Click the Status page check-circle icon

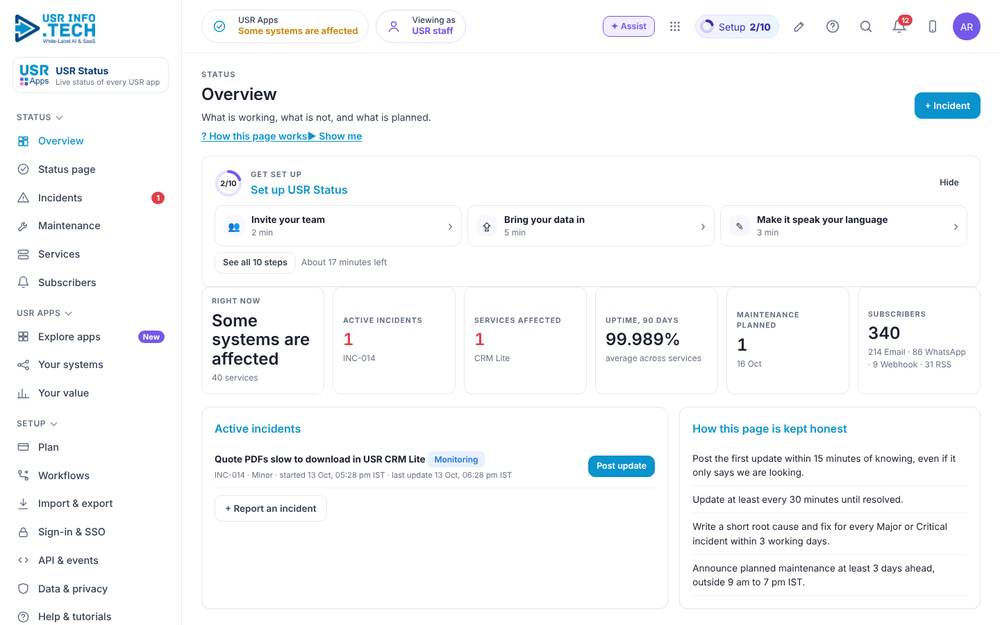pyautogui.click(x=23, y=169)
